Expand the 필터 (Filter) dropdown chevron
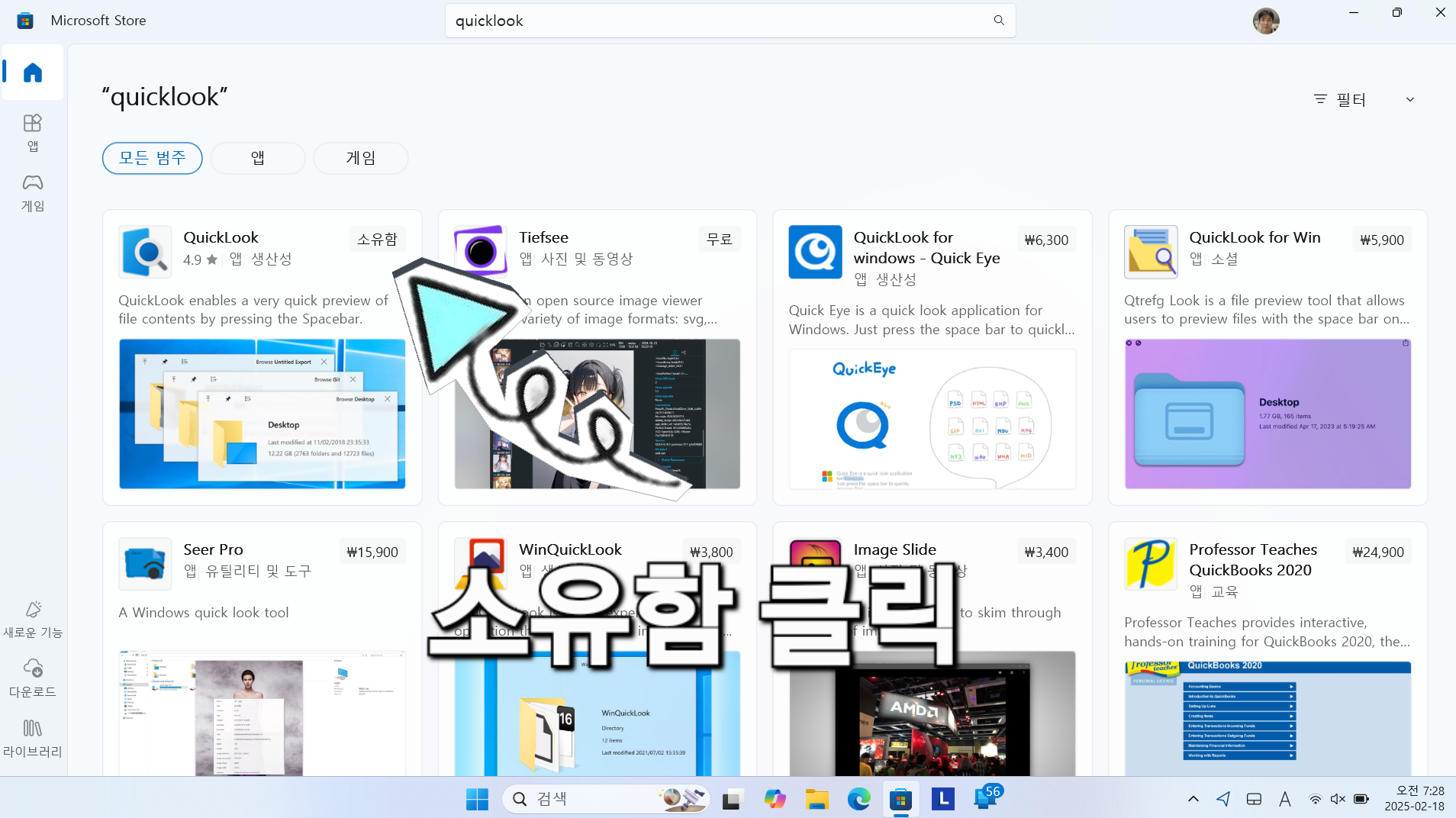The height and width of the screenshot is (818, 1456). pyautogui.click(x=1410, y=99)
